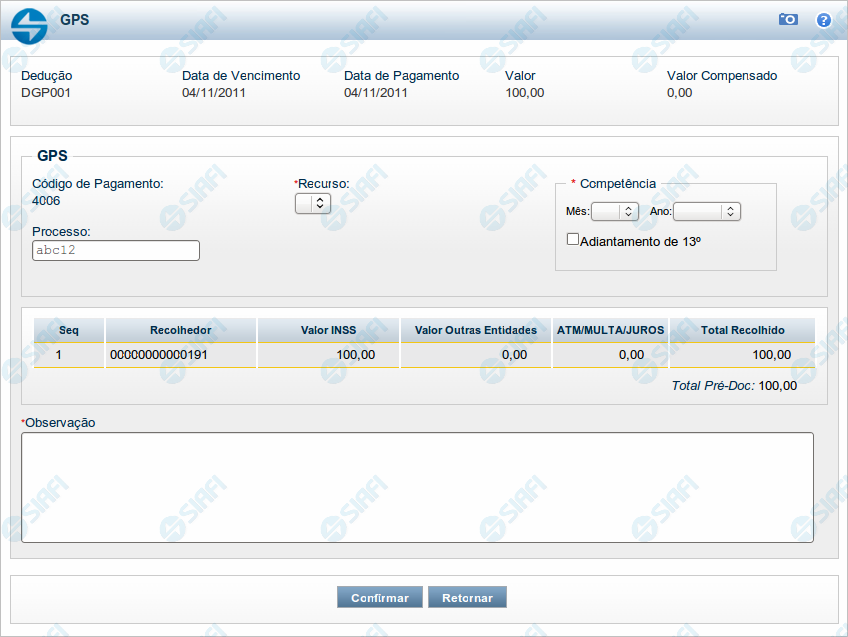848x637 pixels.
Task: Open the Recurso dropdown
Action: [x=312, y=203]
